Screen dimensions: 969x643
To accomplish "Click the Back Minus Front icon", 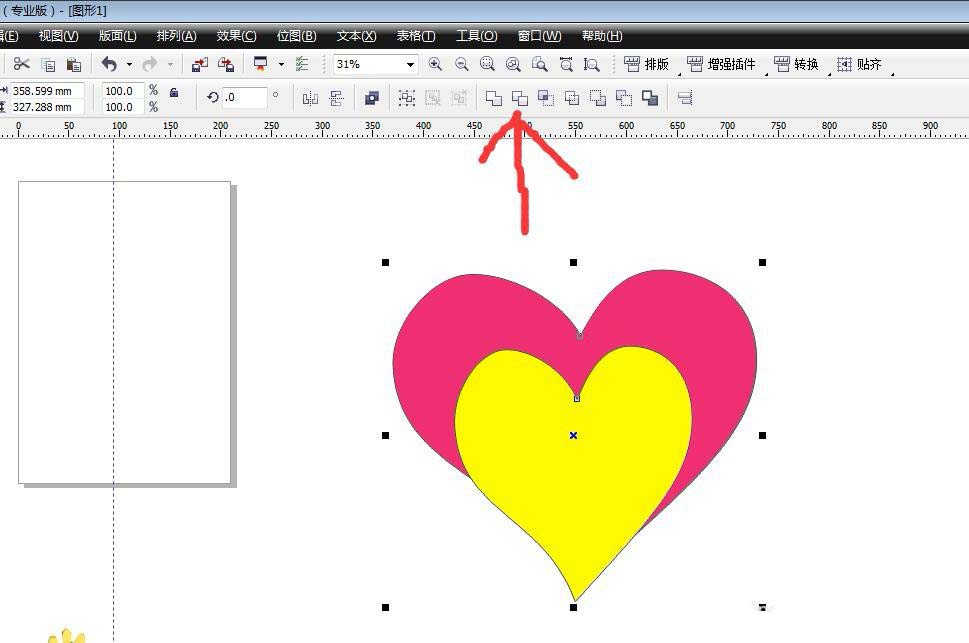I will (624, 98).
